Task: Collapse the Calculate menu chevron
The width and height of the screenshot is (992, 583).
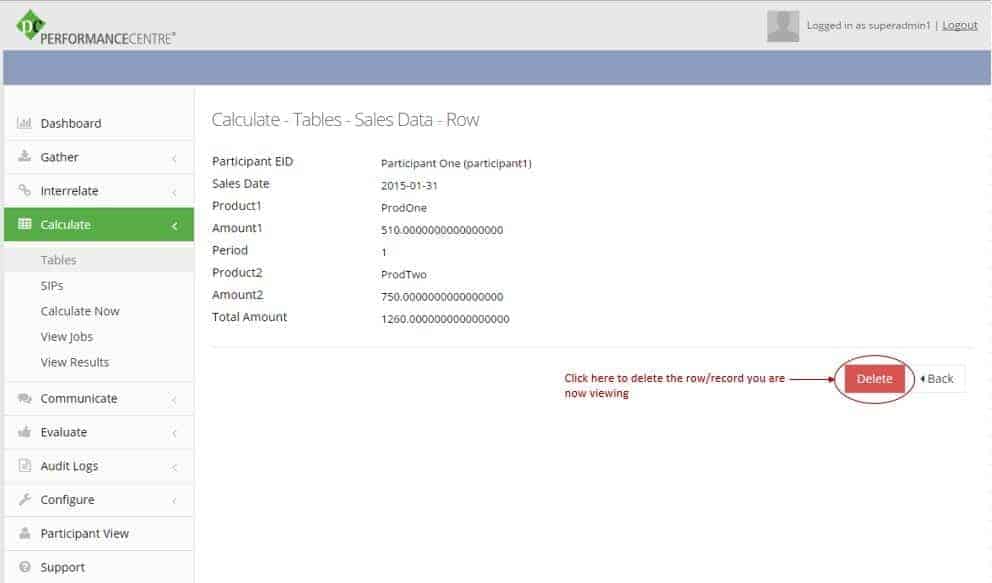Action: (x=175, y=225)
